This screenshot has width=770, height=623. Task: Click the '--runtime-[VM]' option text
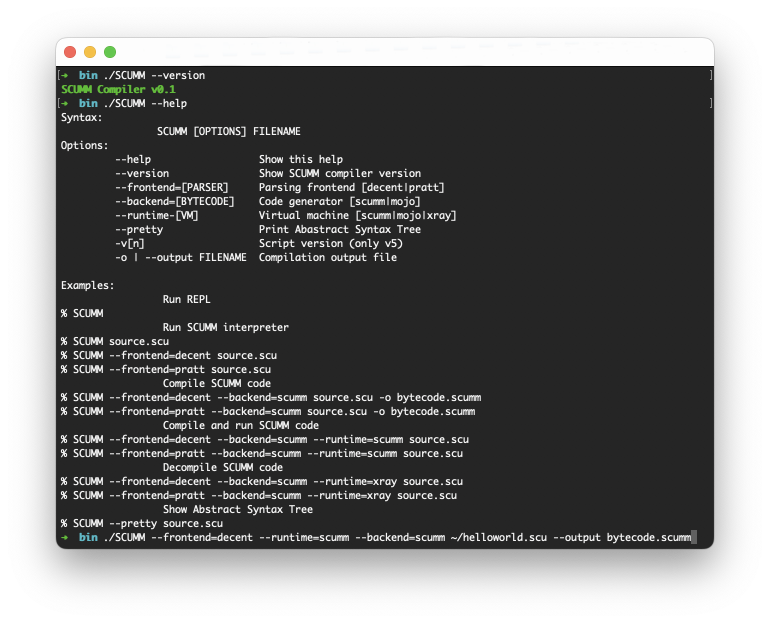[157, 215]
